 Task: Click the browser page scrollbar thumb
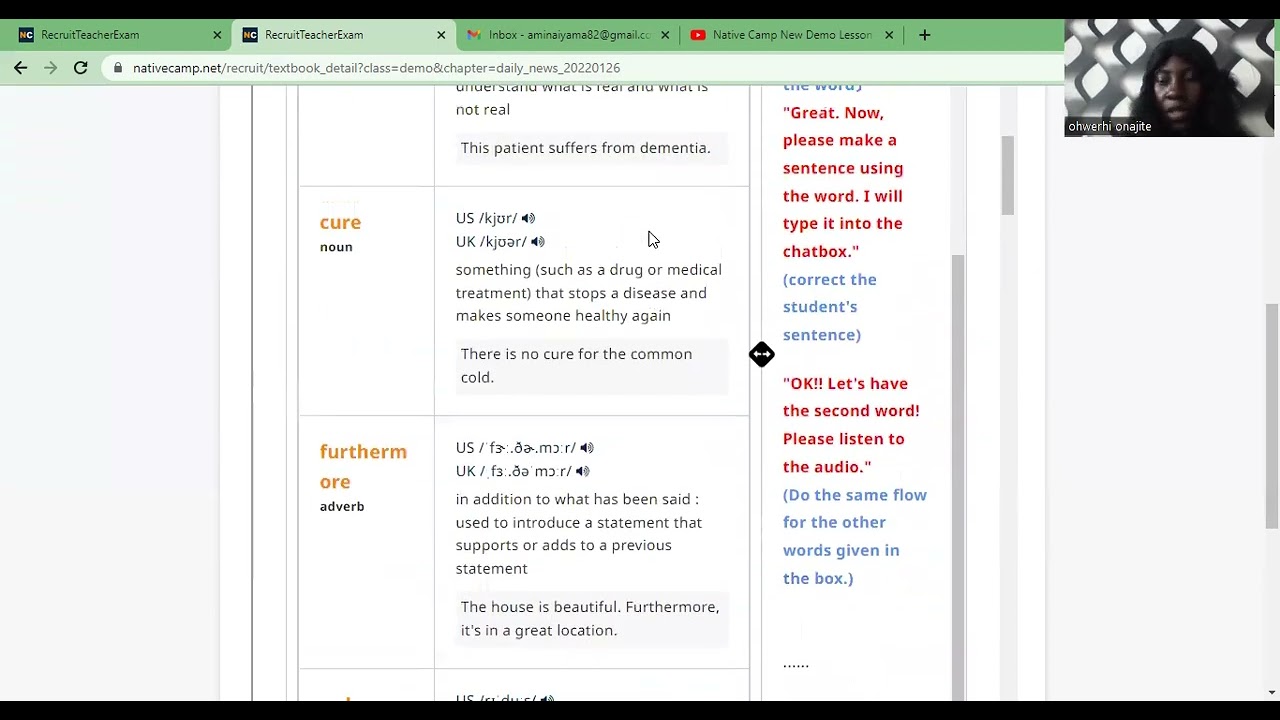(1272, 415)
